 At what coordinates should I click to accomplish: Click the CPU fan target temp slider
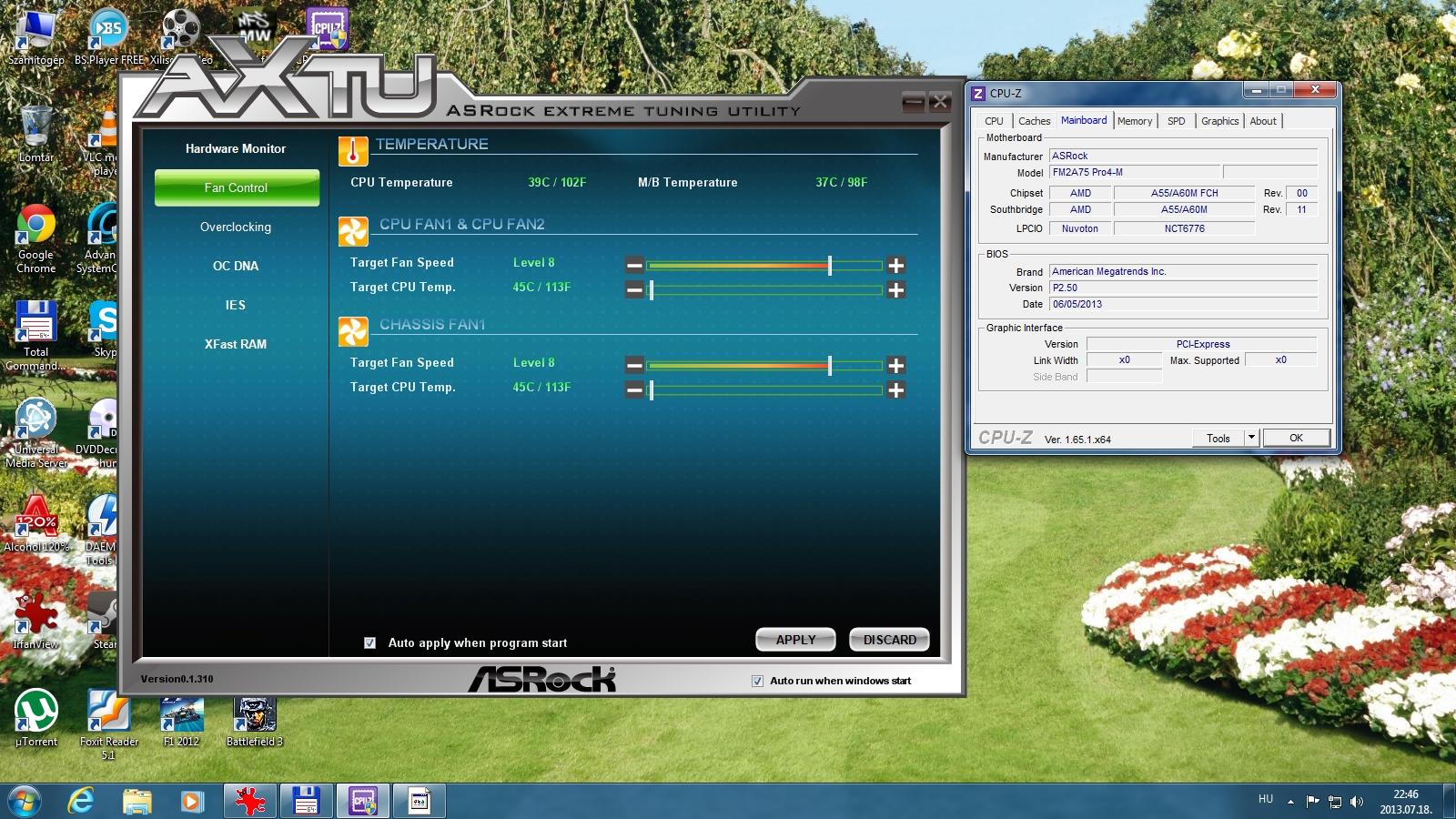click(x=764, y=290)
